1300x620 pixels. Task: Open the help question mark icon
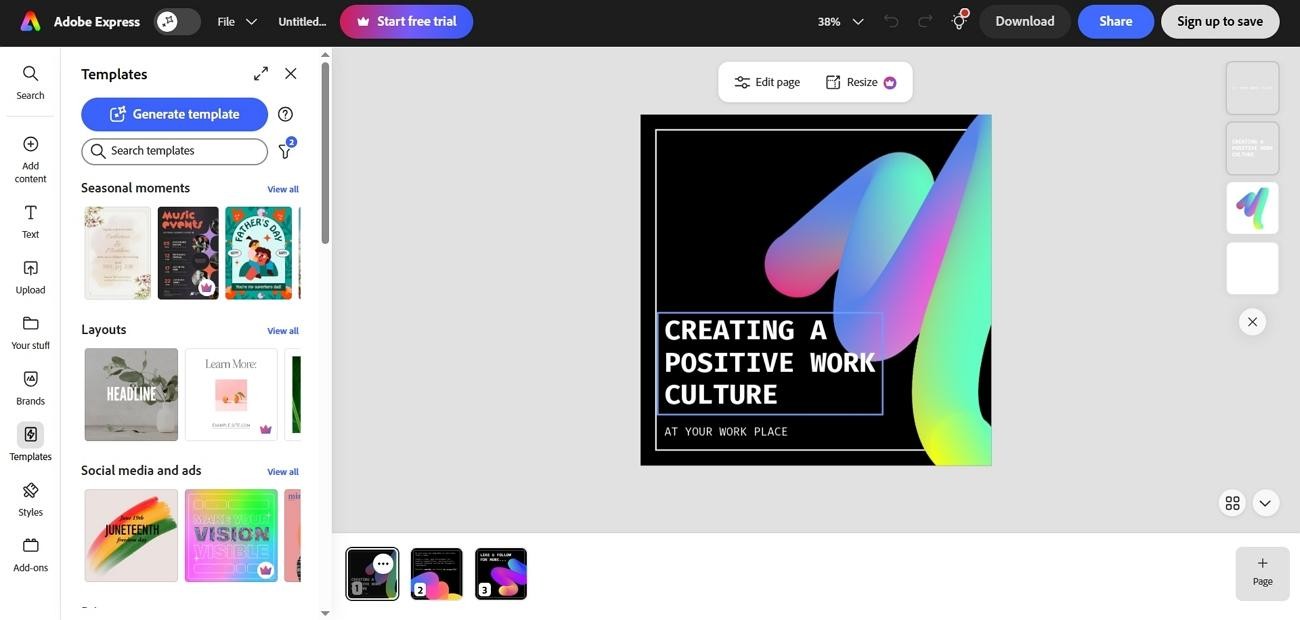[x=285, y=114]
